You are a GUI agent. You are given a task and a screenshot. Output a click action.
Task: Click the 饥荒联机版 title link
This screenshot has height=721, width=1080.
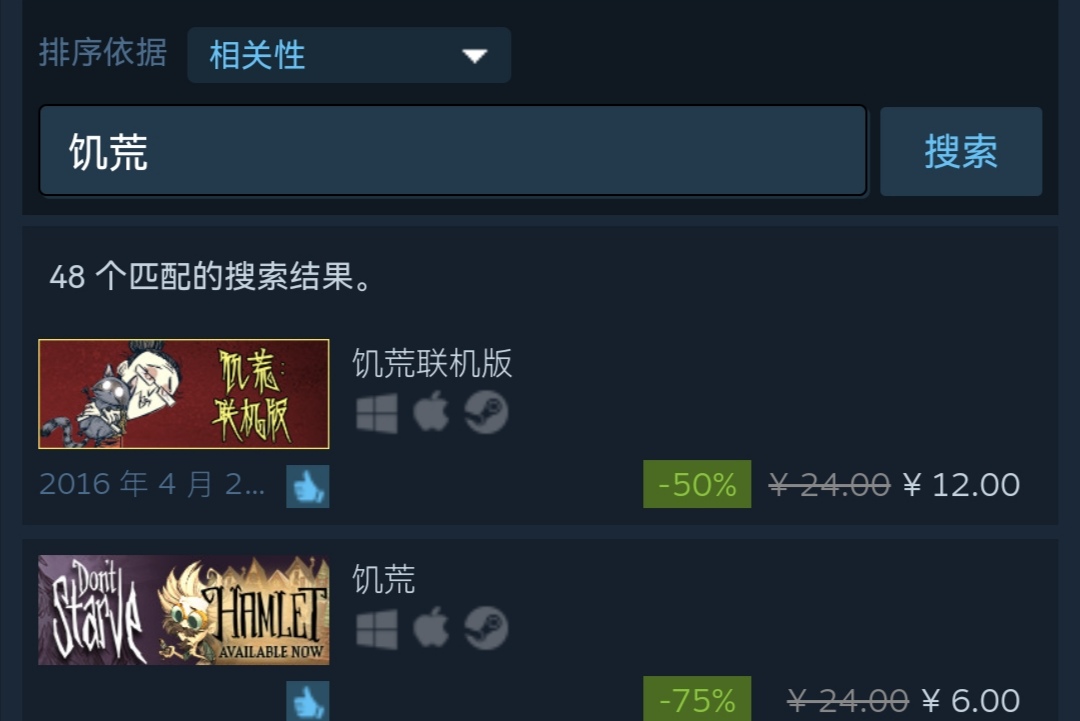click(432, 363)
